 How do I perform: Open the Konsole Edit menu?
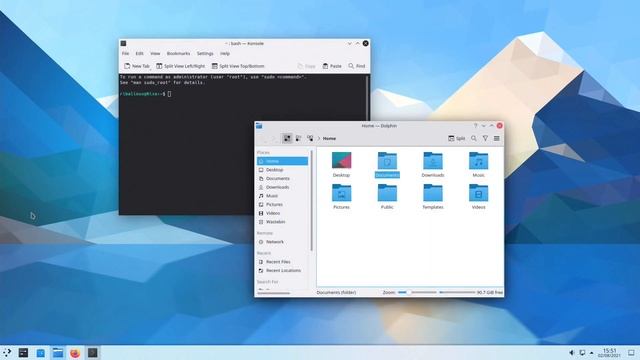click(x=139, y=53)
